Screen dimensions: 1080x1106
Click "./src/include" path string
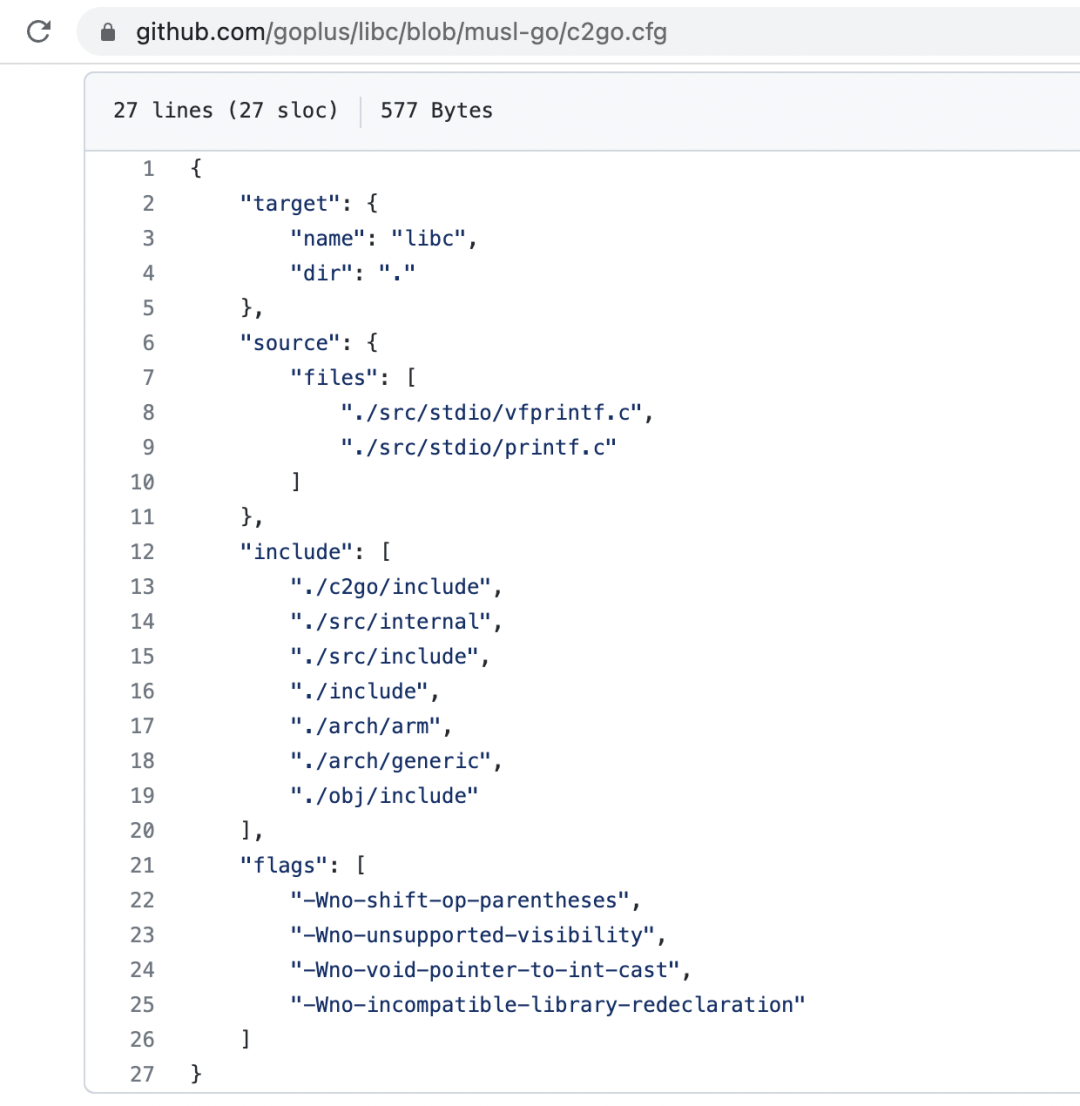pos(384,656)
